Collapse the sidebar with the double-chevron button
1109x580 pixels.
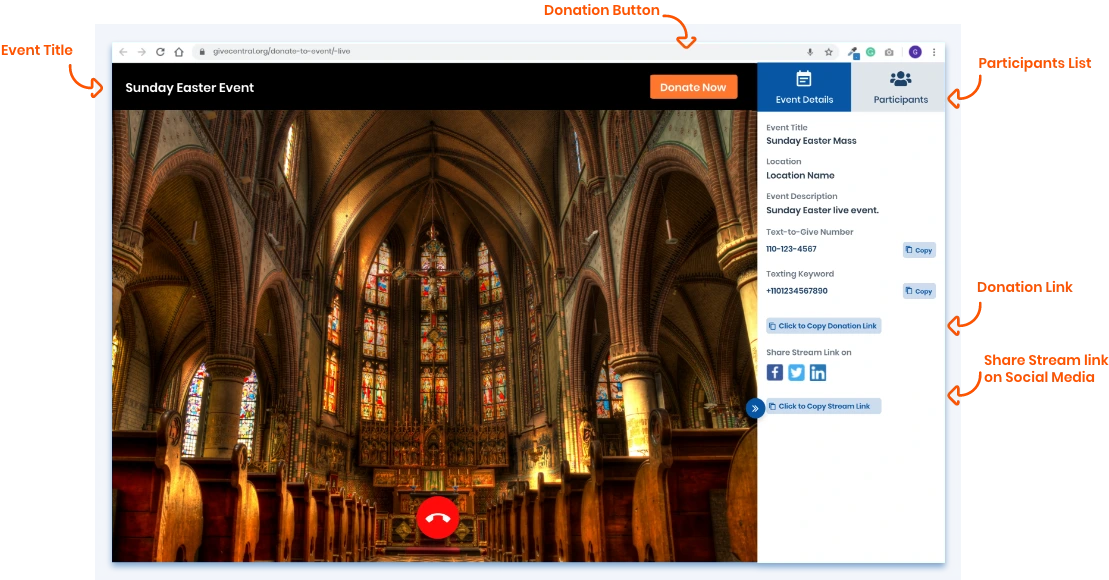[755, 408]
